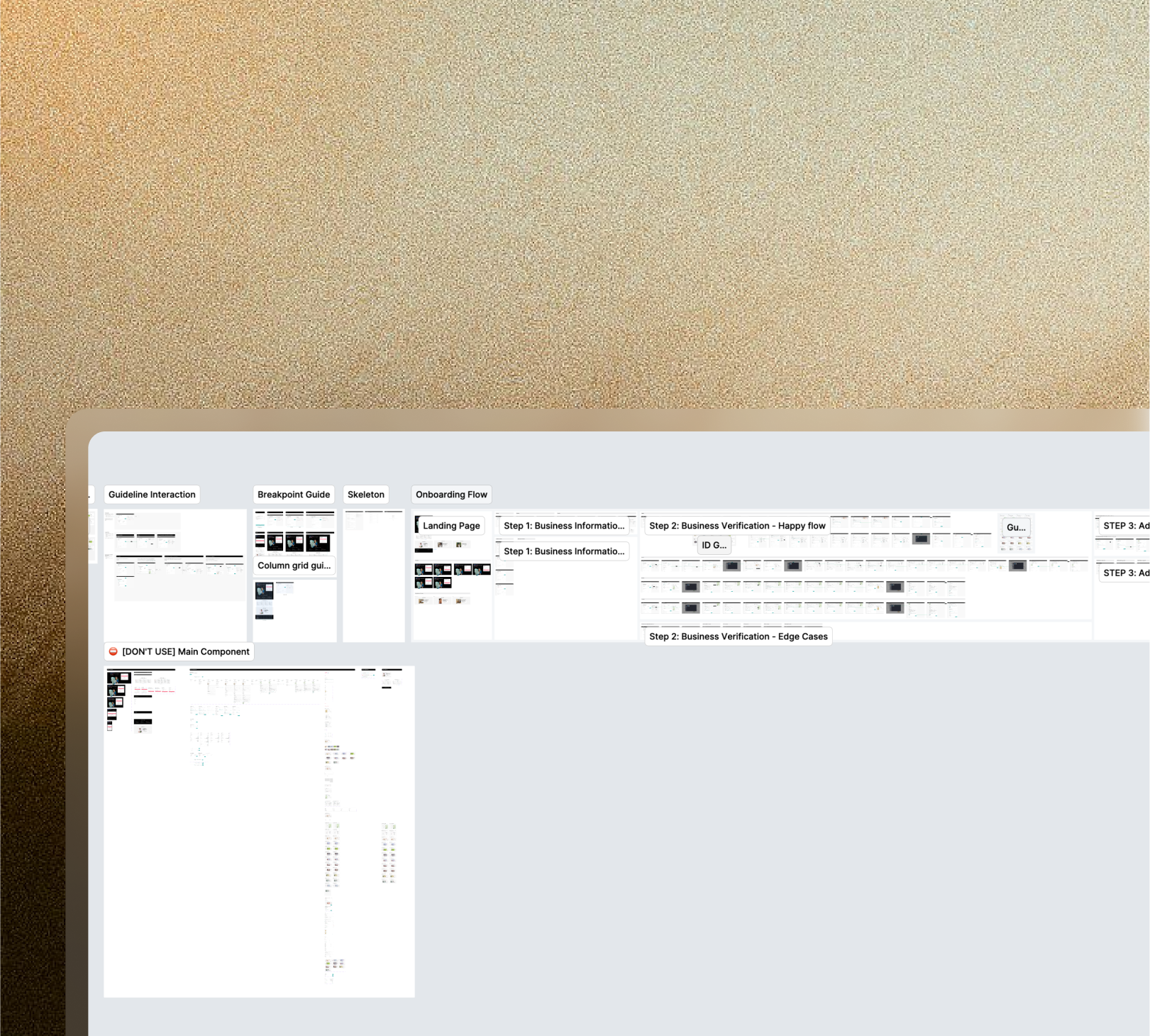Select the Gu... frame label
This screenshot has width=1150, height=1036.
(1016, 527)
